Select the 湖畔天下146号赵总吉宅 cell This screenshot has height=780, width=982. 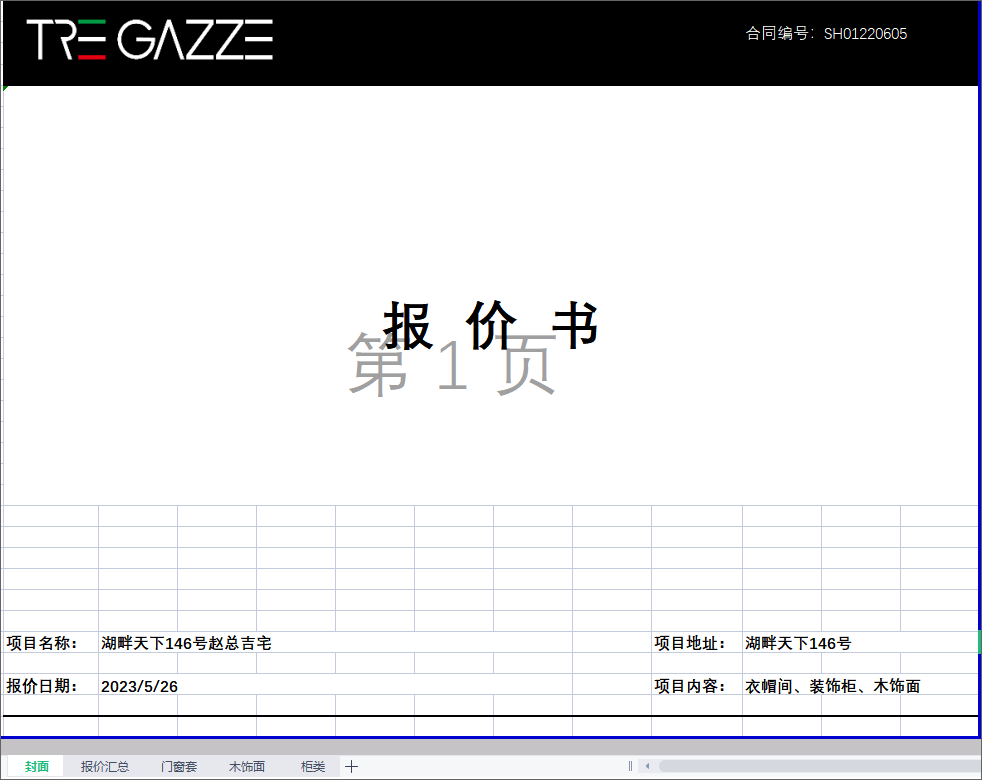pyautogui.click(x=335, y=642)
